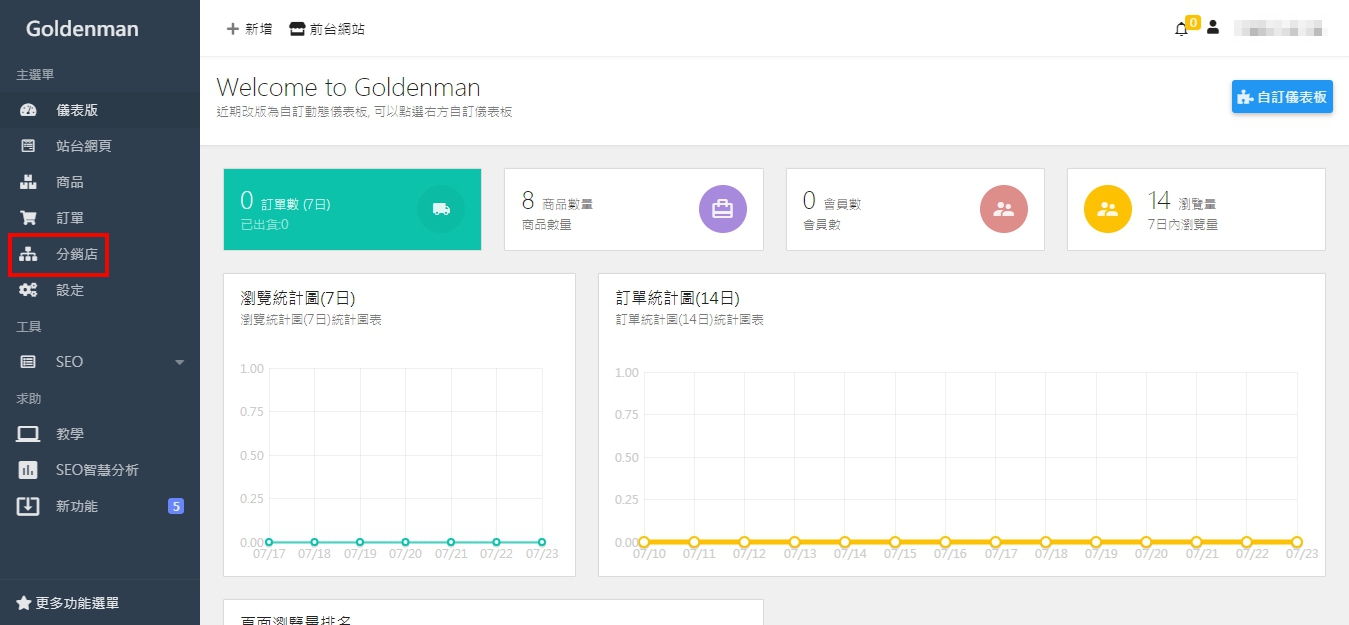Open SEO智慧分析 in sidebar

pos(100,470)
